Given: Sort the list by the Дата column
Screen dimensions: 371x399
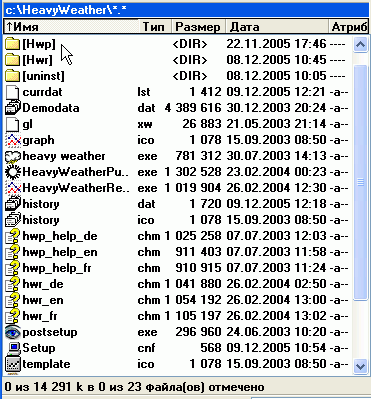Looking at the screenshot, I should pyautogui.click(x=277, y=27).
